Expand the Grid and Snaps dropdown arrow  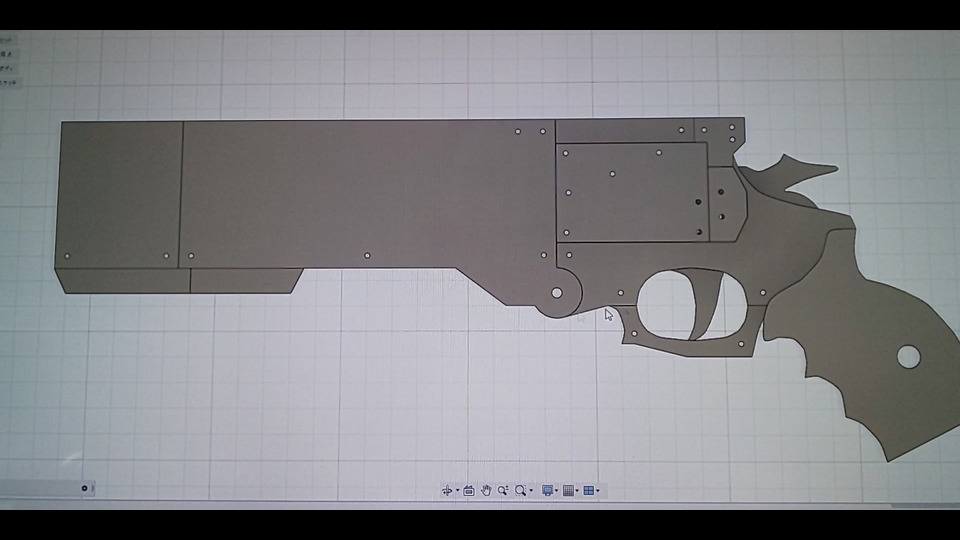577,490
